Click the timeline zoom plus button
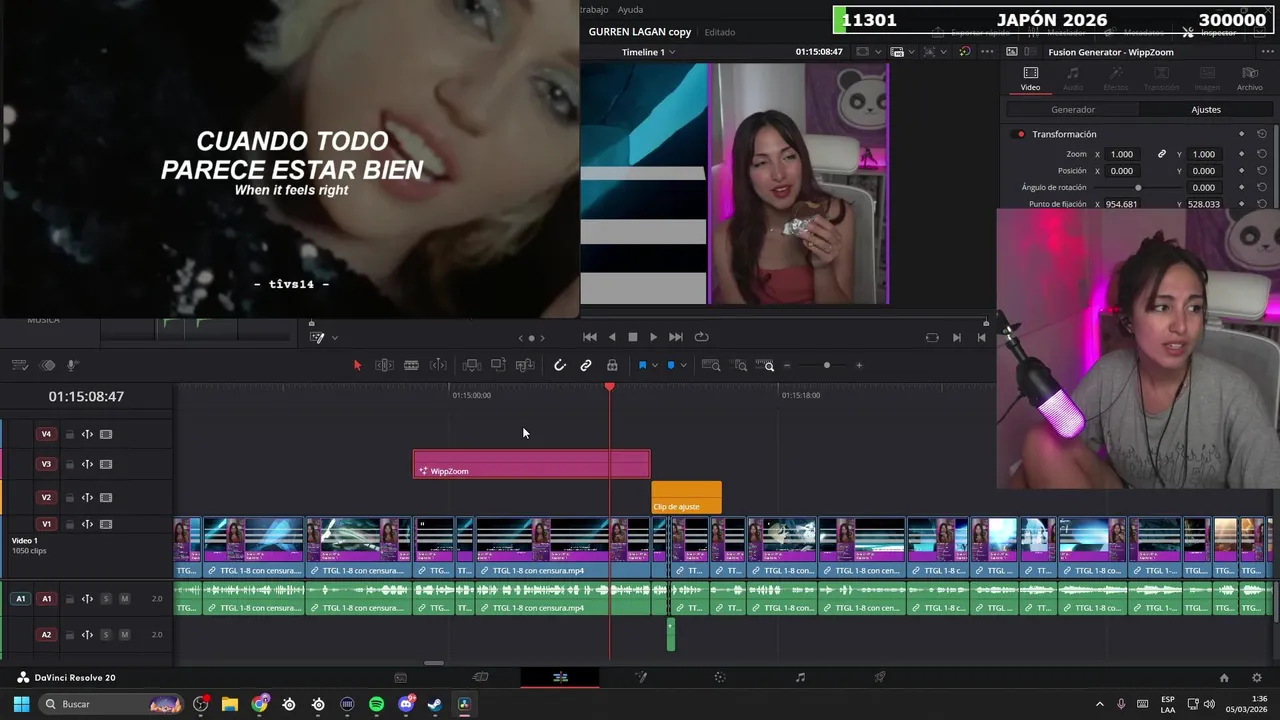The image size is (1280, 720). pyautogui.click(x=859, y=365)
